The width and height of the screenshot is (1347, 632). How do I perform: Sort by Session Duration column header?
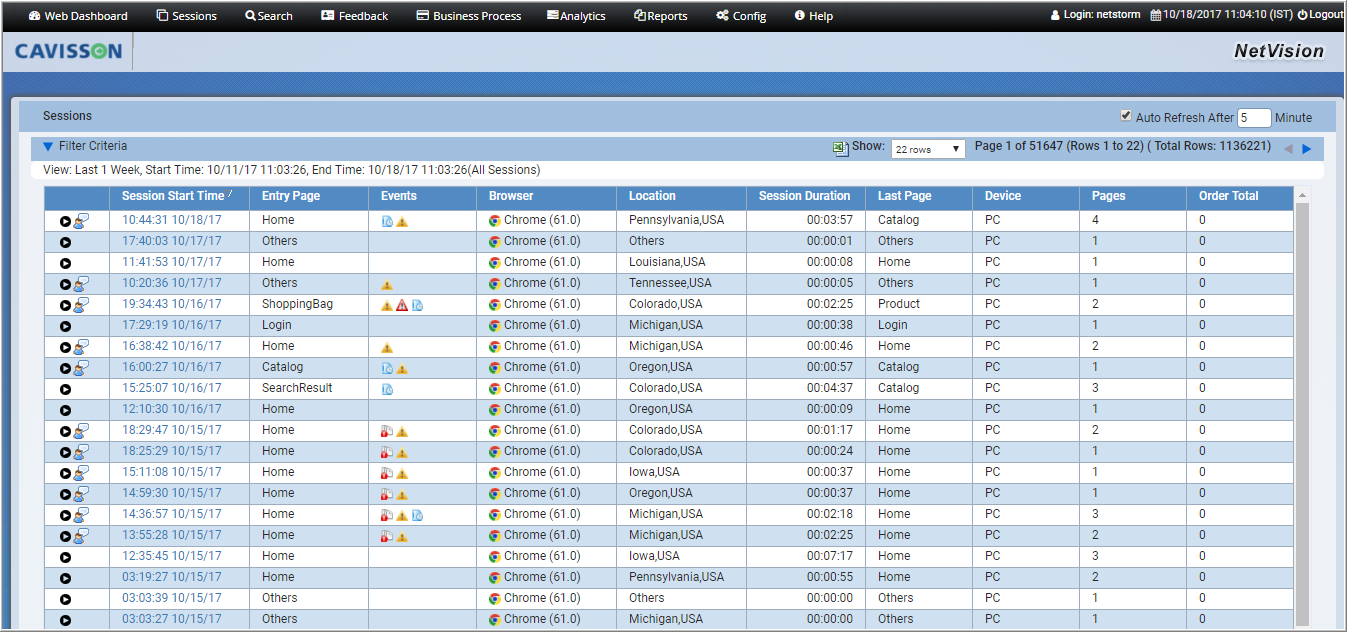[805, 196]
